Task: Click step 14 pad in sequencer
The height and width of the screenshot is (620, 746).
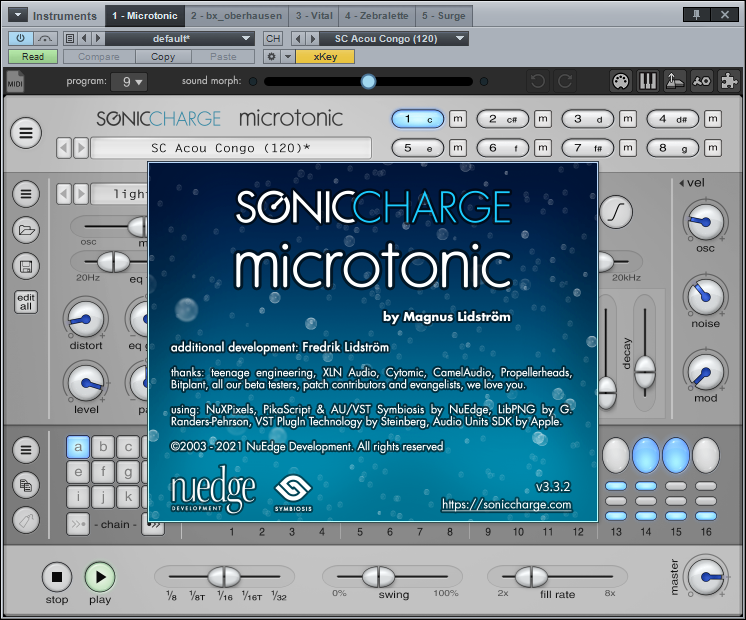Action: pyautogui.click(x=646, y=455)
